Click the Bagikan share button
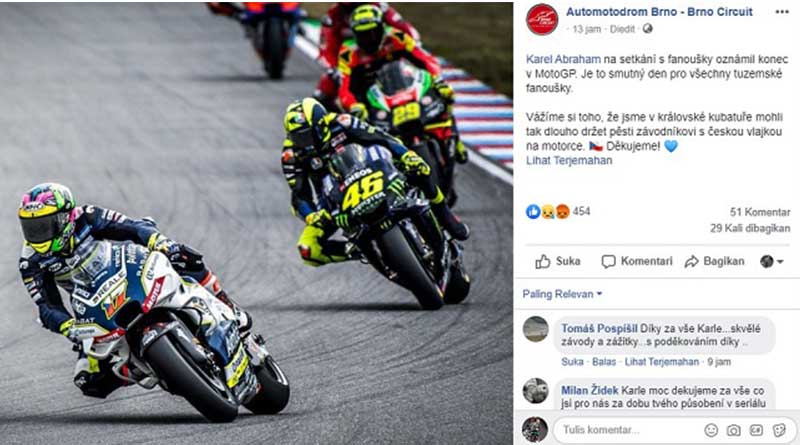 click(x=714, y=261)
